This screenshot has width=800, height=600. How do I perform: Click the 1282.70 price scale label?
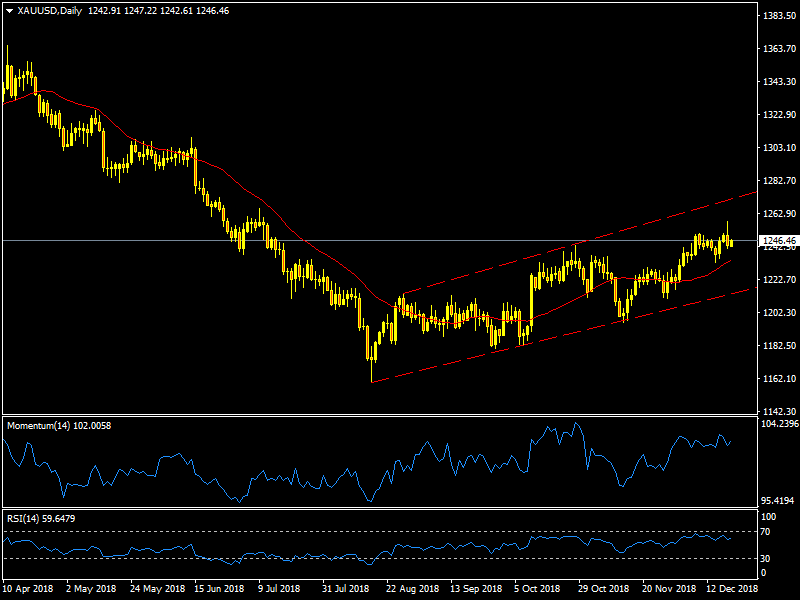776,182
